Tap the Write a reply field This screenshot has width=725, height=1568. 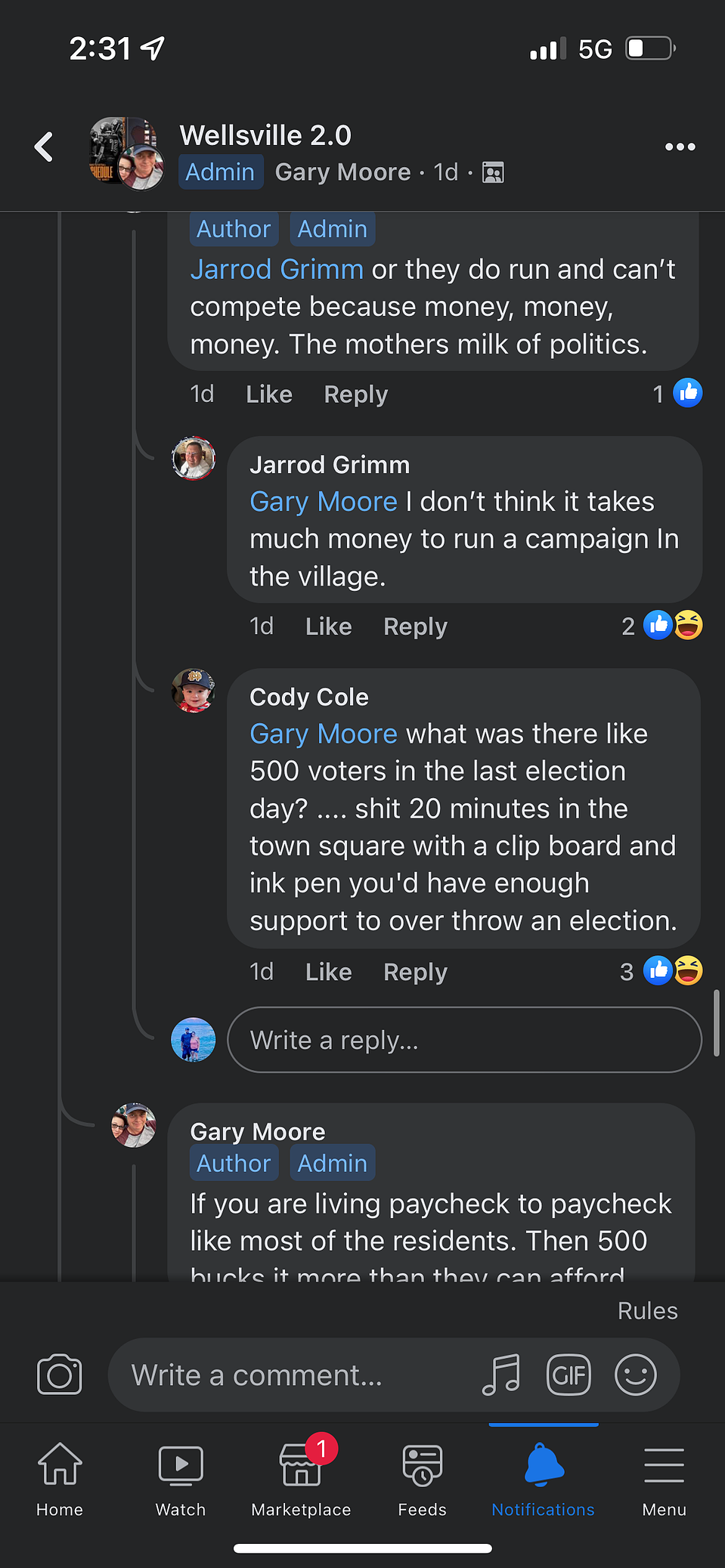(x=464, y=1040)
